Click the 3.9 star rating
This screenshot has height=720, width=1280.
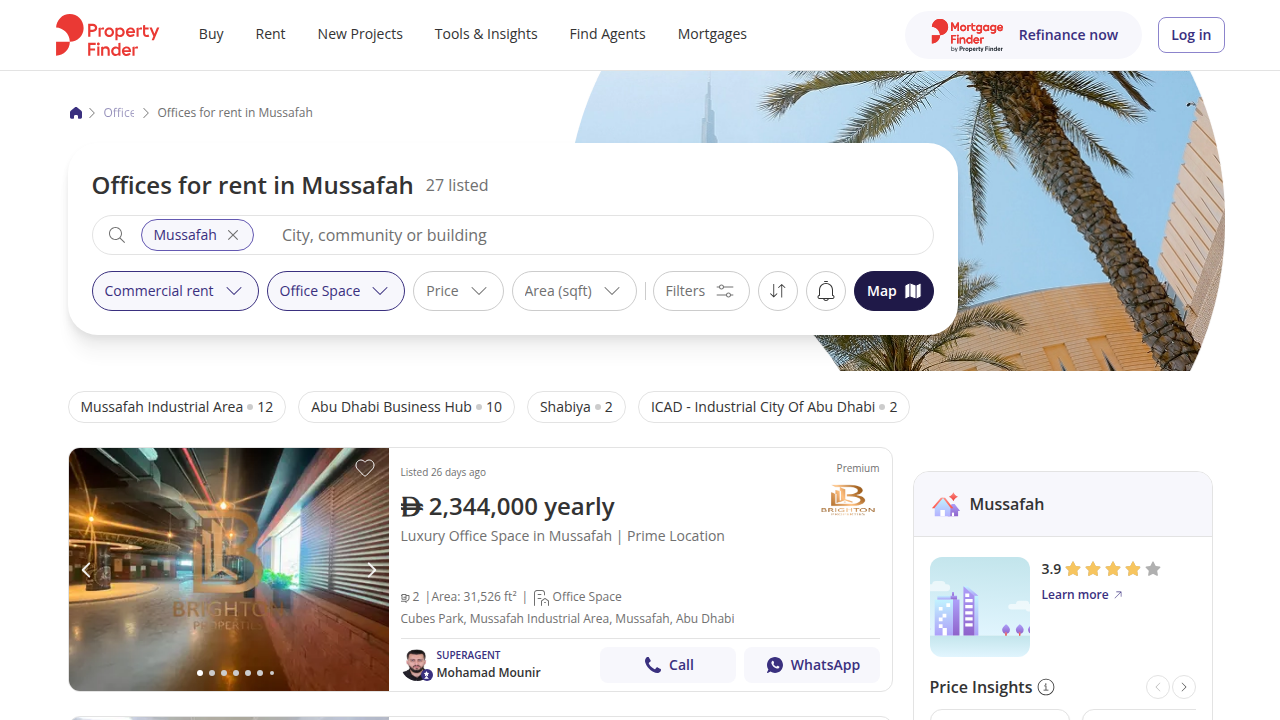click(x=1101, y=569)
